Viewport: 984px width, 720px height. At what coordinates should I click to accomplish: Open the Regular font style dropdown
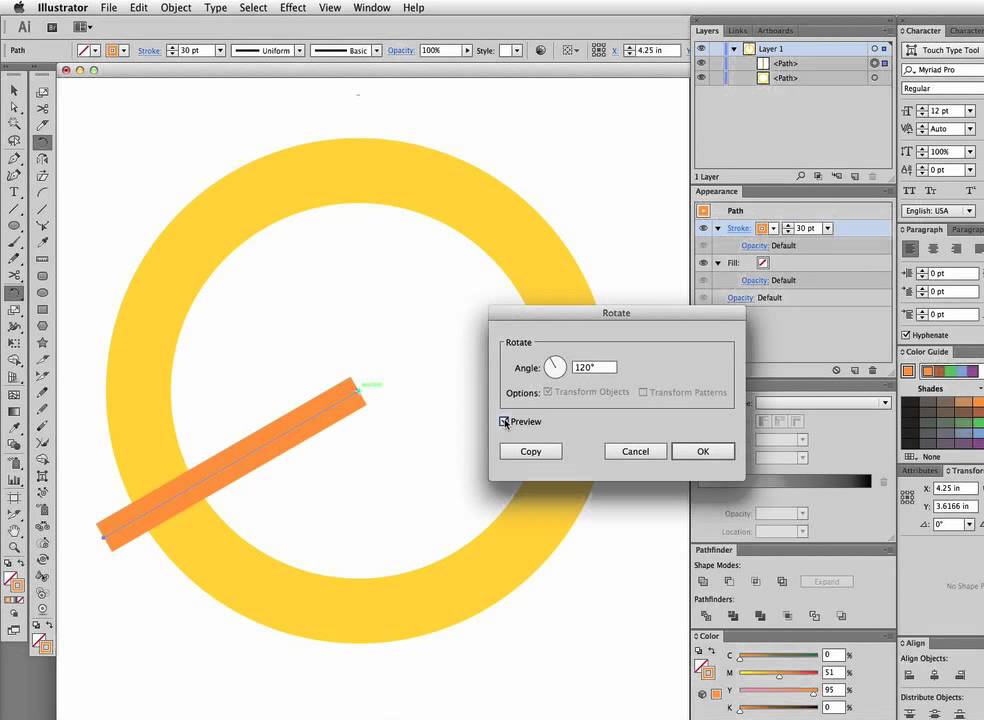(x=943, y=89)
